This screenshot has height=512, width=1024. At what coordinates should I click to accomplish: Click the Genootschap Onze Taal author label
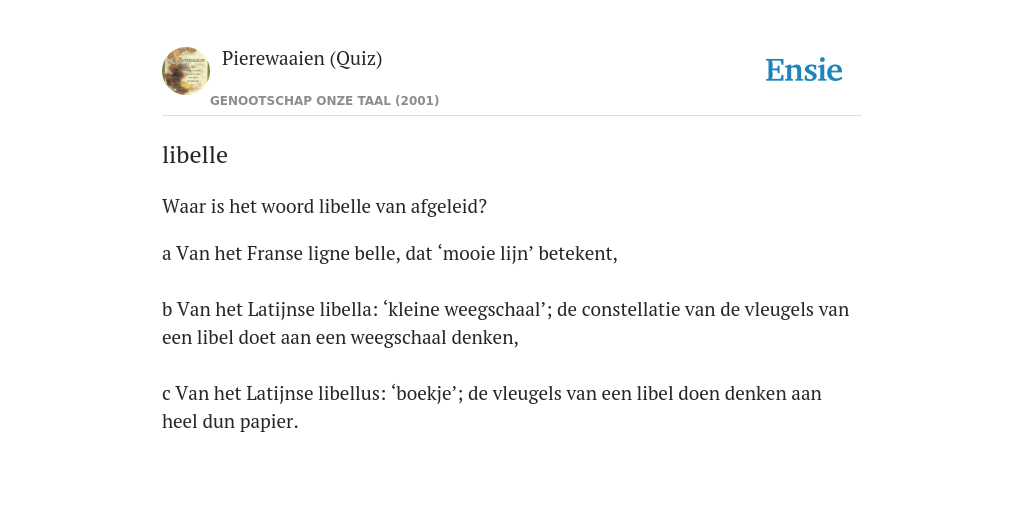(x=325, y=101)
